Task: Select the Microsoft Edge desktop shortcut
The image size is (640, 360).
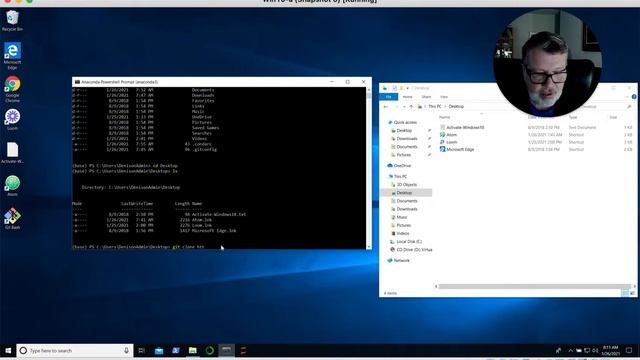Action: (x=12, y=56)
